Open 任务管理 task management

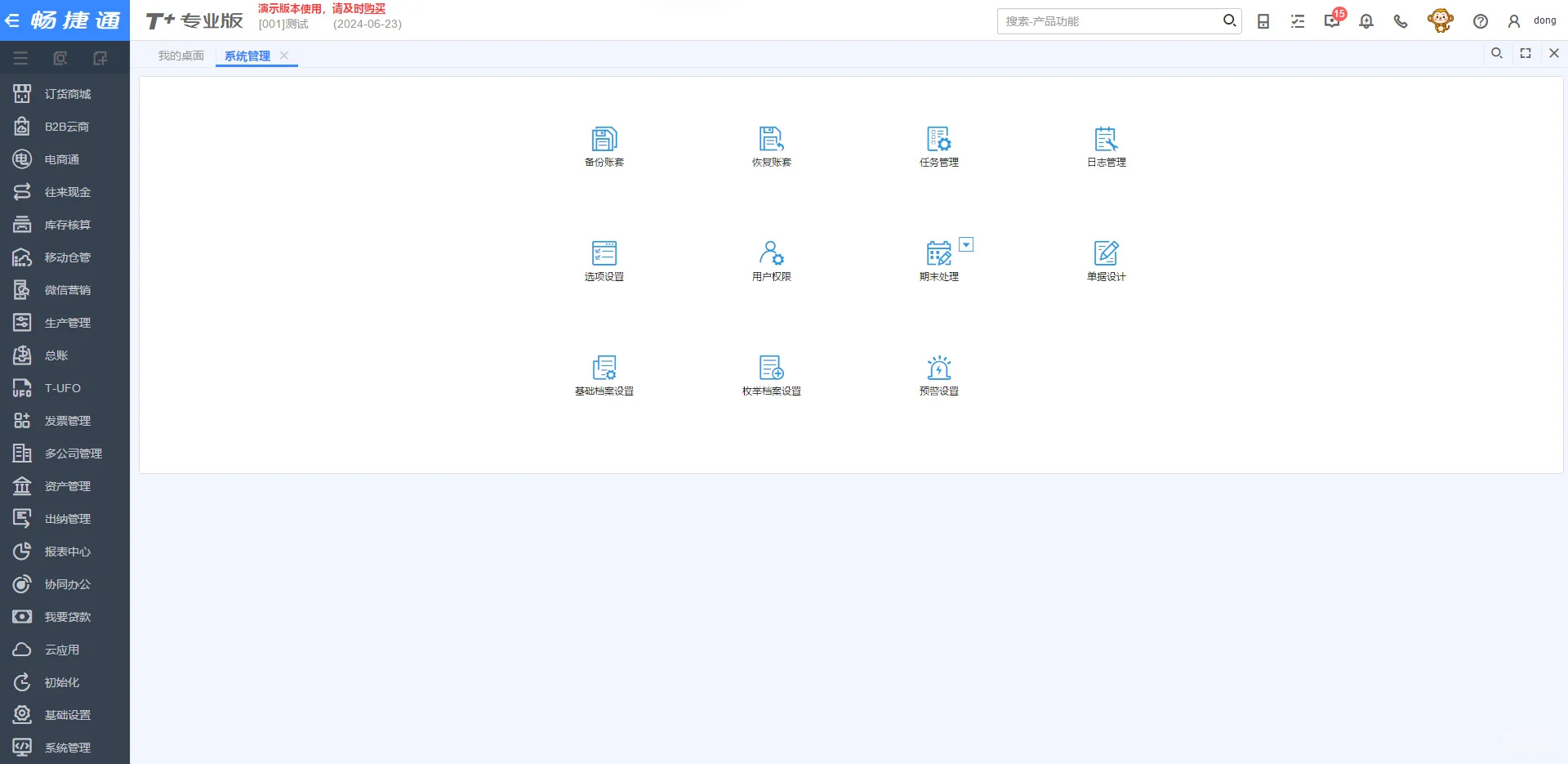[x=939, y=147]
